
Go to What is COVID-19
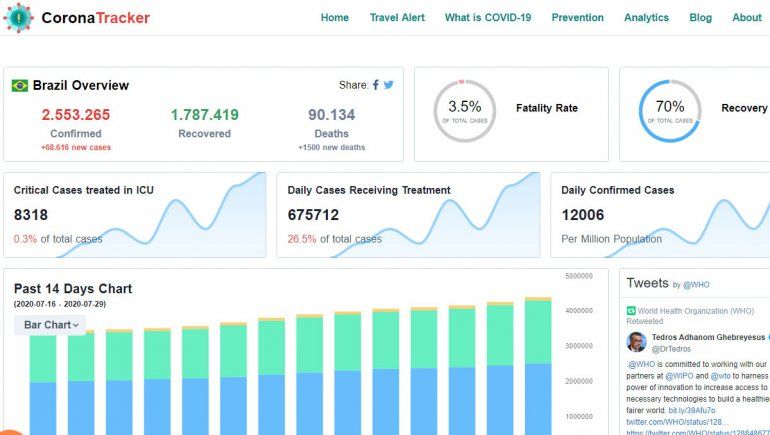pyautogui.click(x=488, y=18)
